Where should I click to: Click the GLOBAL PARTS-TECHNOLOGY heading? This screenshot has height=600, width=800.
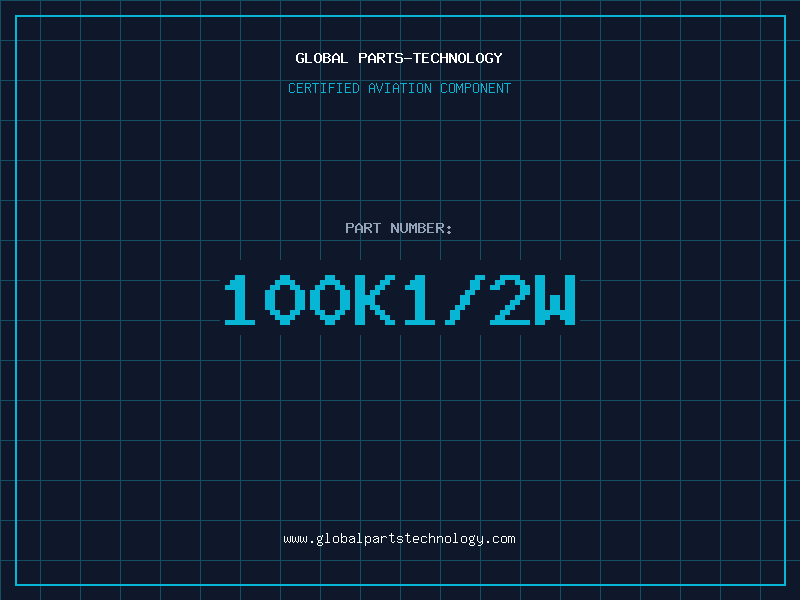click(399, 58)
